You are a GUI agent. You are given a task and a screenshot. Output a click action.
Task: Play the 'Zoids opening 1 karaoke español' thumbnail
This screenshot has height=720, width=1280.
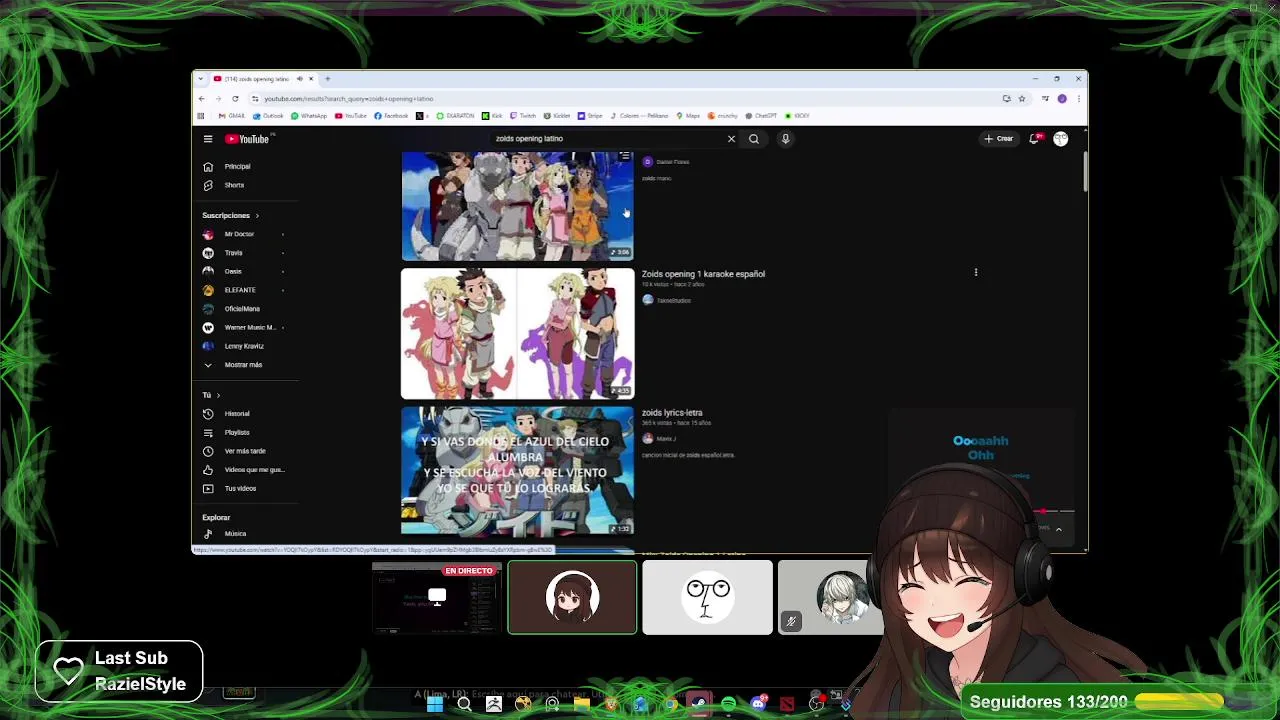coord(517,334)
